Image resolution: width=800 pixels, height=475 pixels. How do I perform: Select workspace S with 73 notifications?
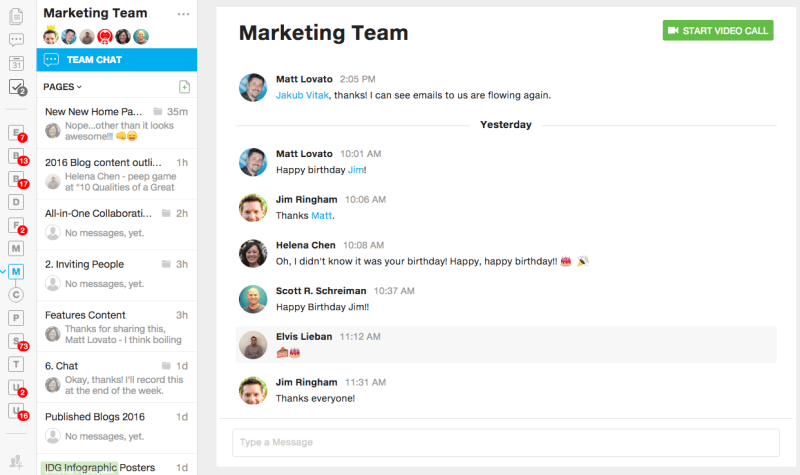16,341
